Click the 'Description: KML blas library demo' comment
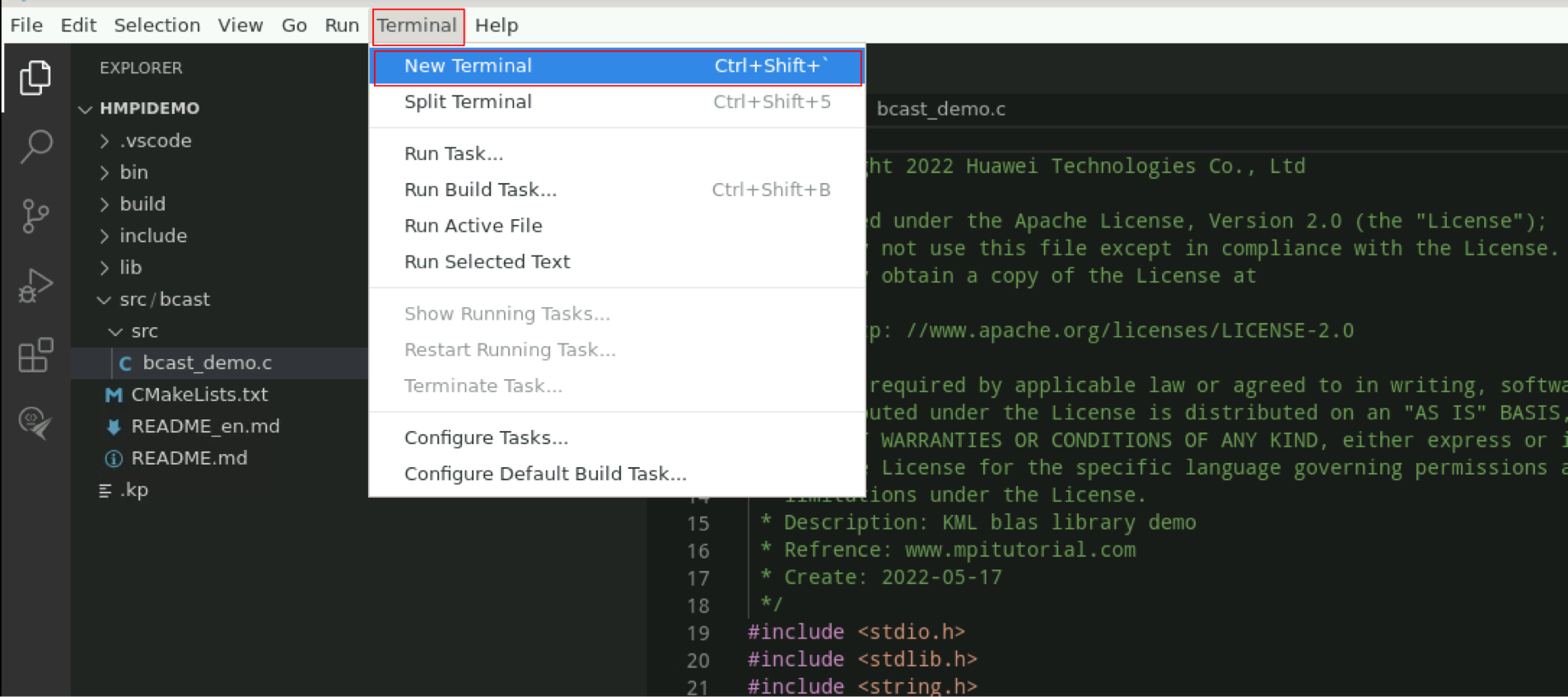 (990, 523)
